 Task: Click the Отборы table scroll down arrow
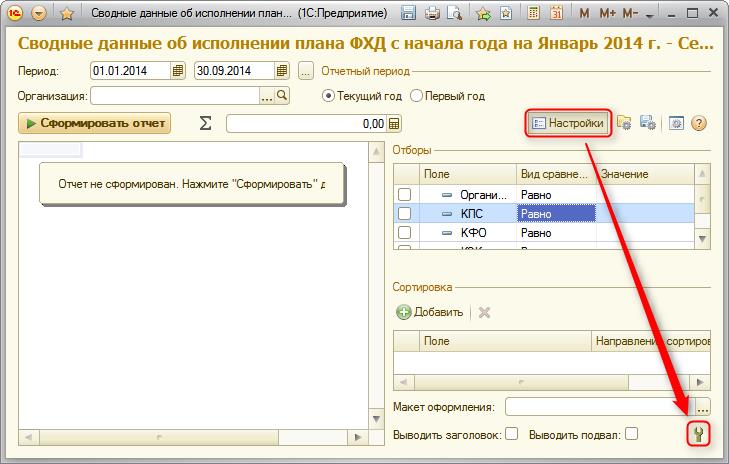coord(702,239)
